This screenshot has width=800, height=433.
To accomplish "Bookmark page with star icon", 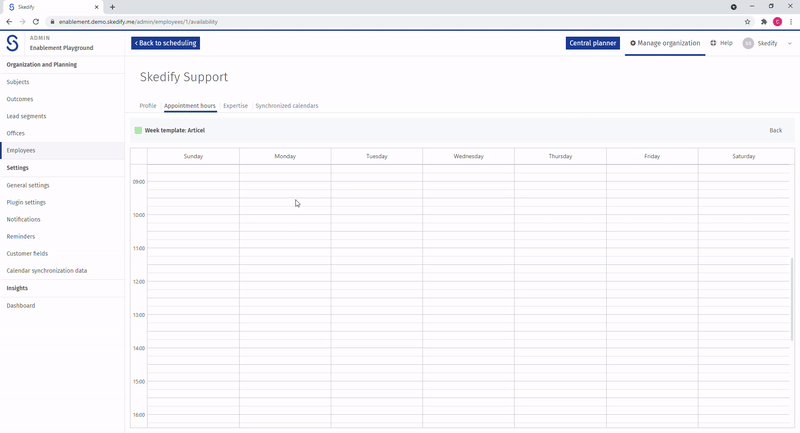I will tap(747, 22).
